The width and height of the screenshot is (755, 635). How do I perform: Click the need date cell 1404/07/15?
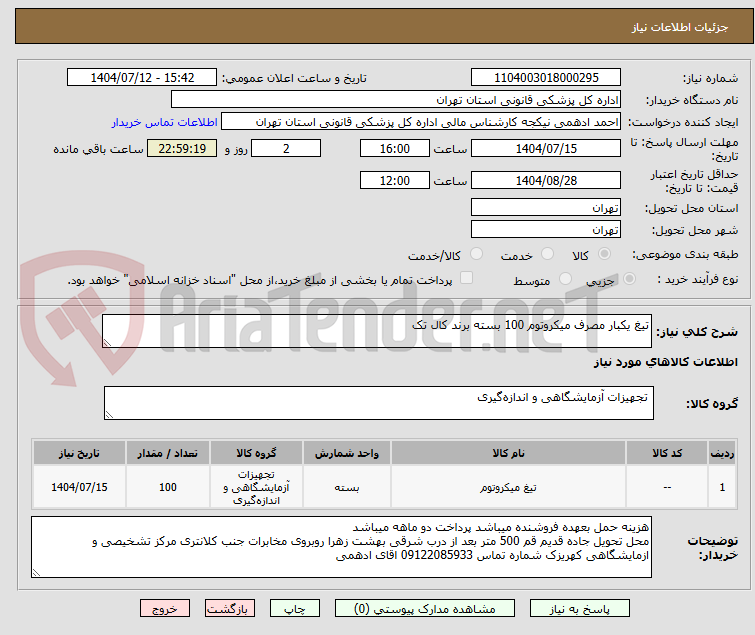click(79, 487)
